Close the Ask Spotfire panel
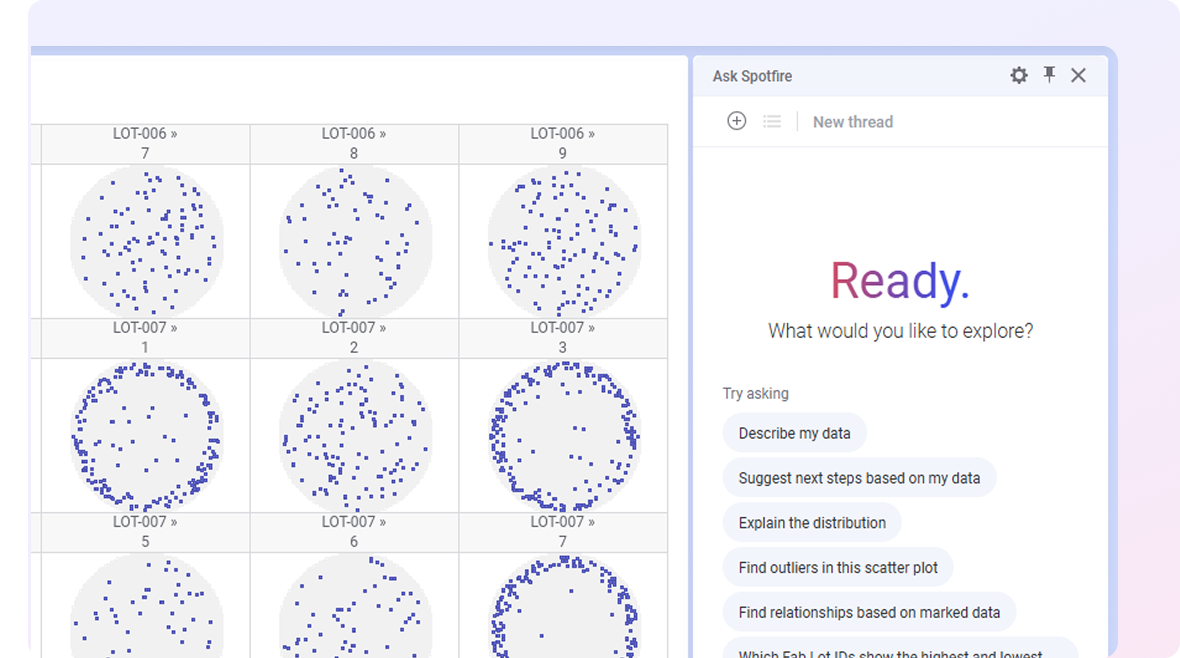The width and height of the screenshot is (1180, 658). [1078, 75]
